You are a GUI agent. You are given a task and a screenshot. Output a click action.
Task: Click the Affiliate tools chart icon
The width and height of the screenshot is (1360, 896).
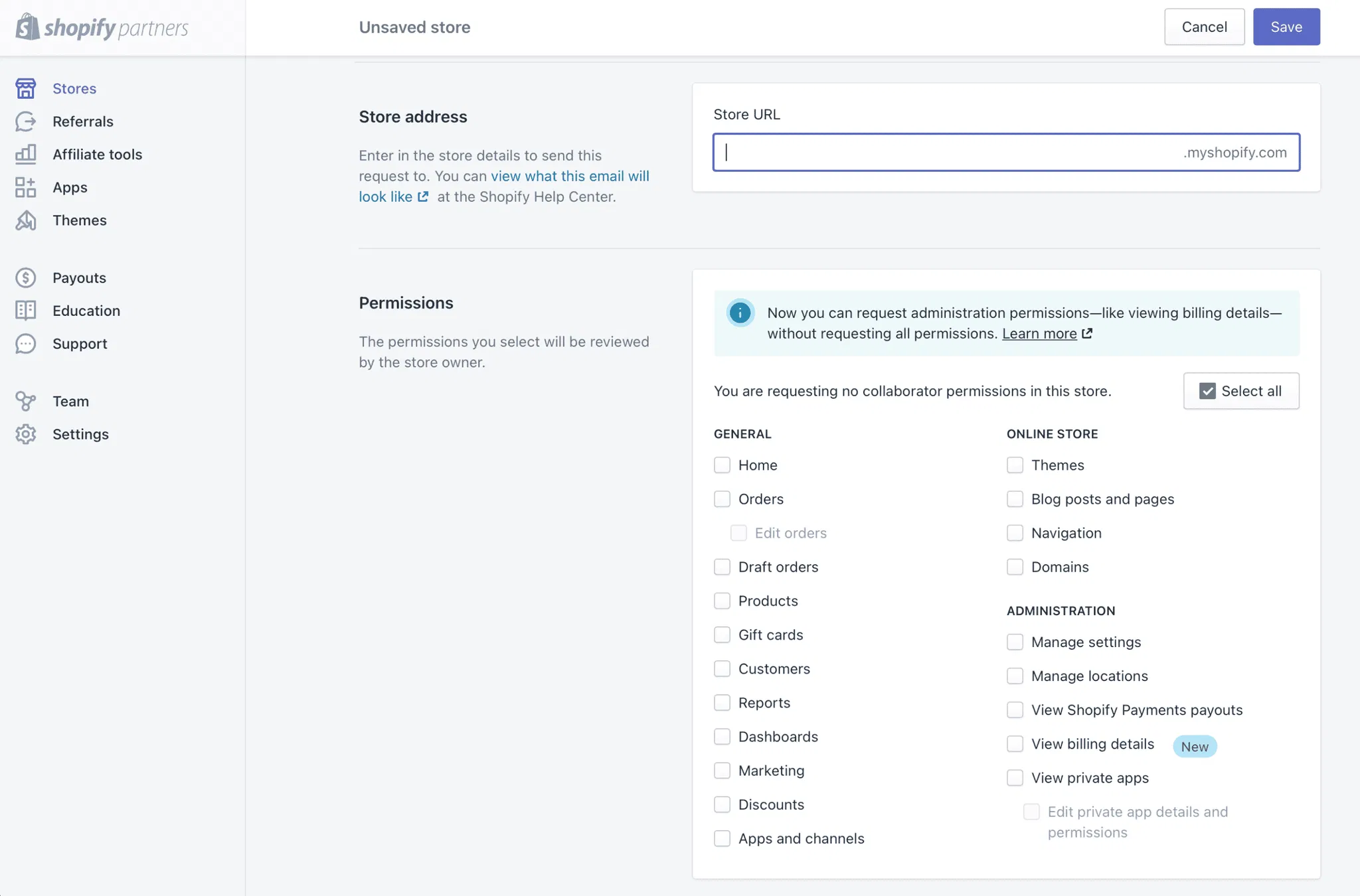tap(25, 154)
